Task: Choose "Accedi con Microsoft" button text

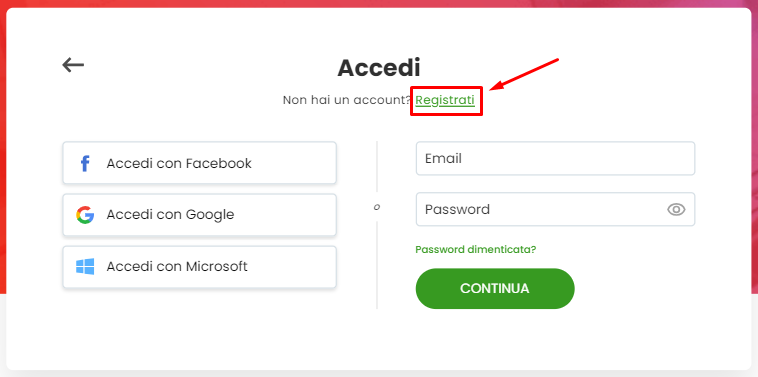Action: pos(177,266)
